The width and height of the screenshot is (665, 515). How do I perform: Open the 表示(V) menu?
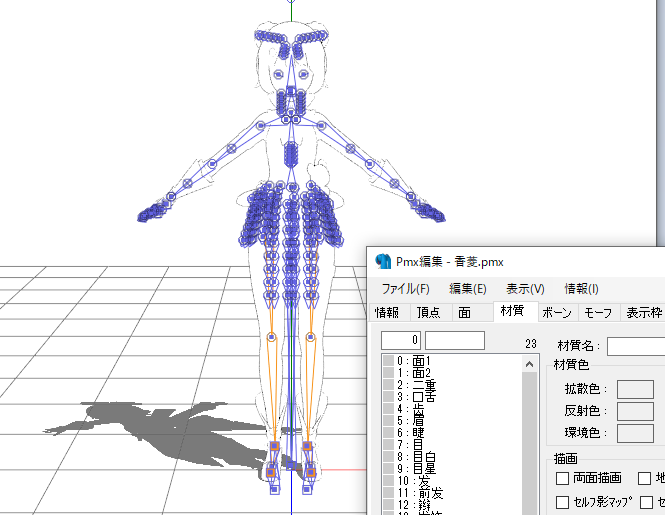(525, 289)
